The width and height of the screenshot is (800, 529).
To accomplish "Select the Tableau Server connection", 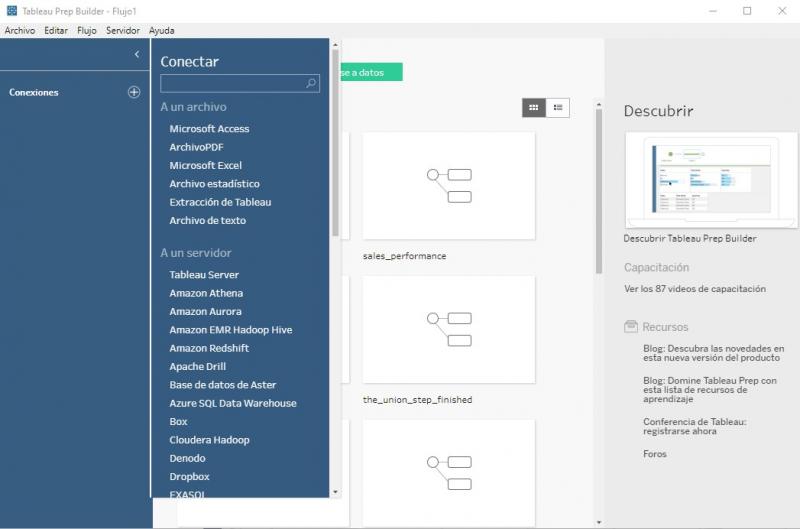I will click(204, 275).
